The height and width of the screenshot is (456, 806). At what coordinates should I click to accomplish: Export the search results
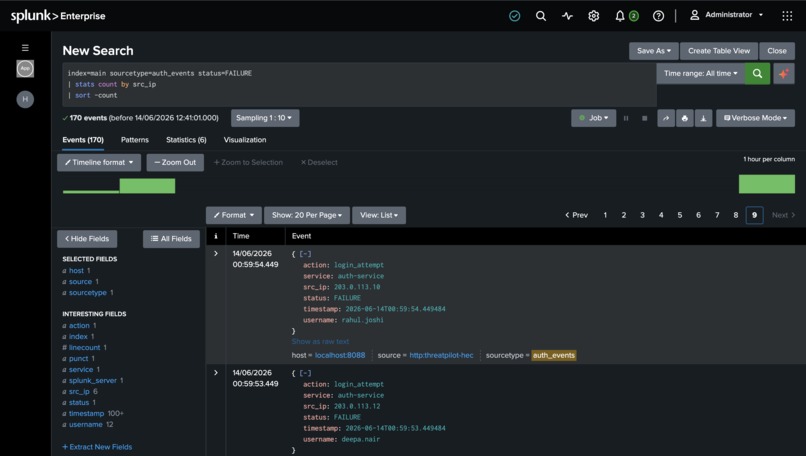[x=703, y=118]
